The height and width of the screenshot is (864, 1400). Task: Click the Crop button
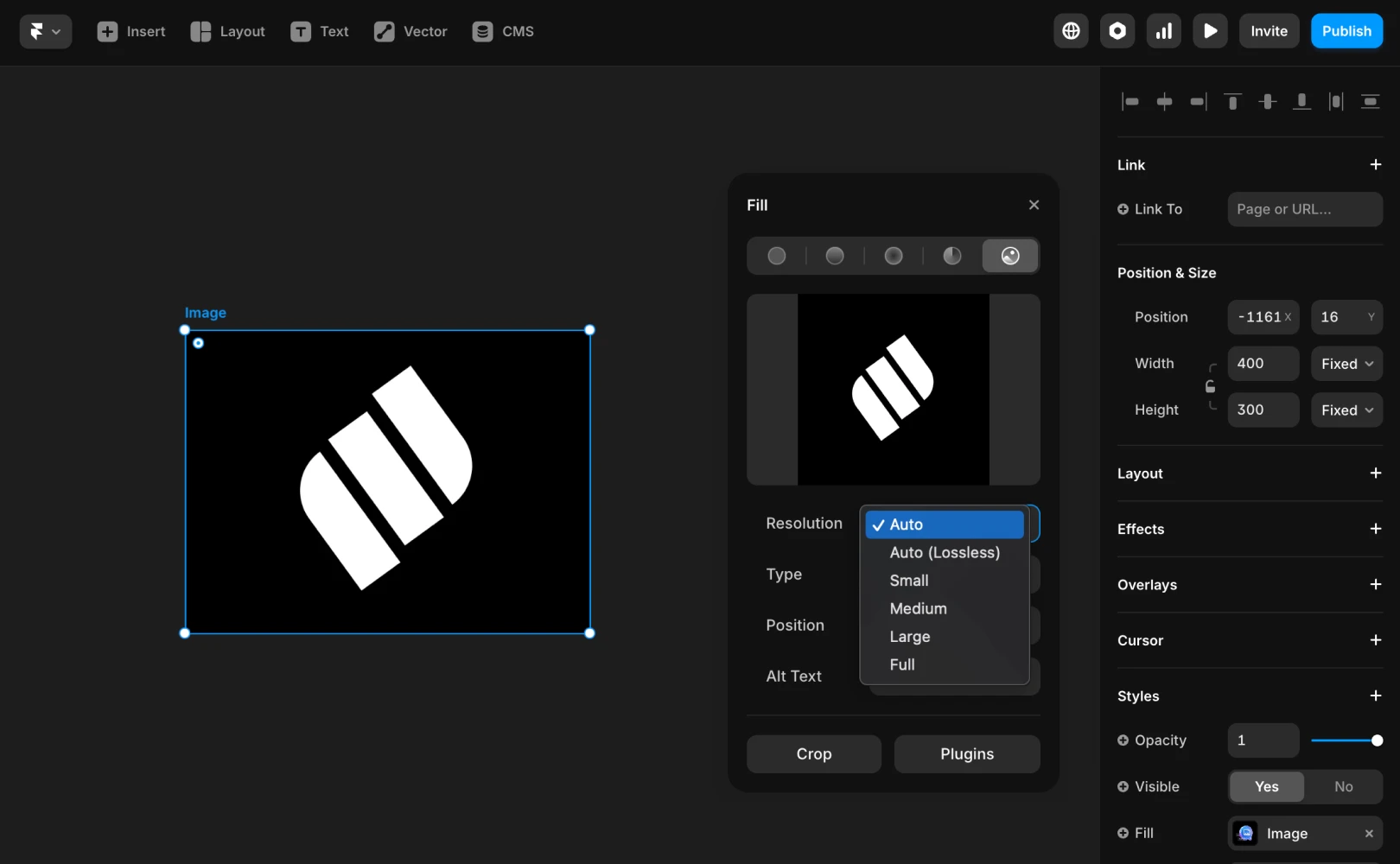[x=814, y=754]
